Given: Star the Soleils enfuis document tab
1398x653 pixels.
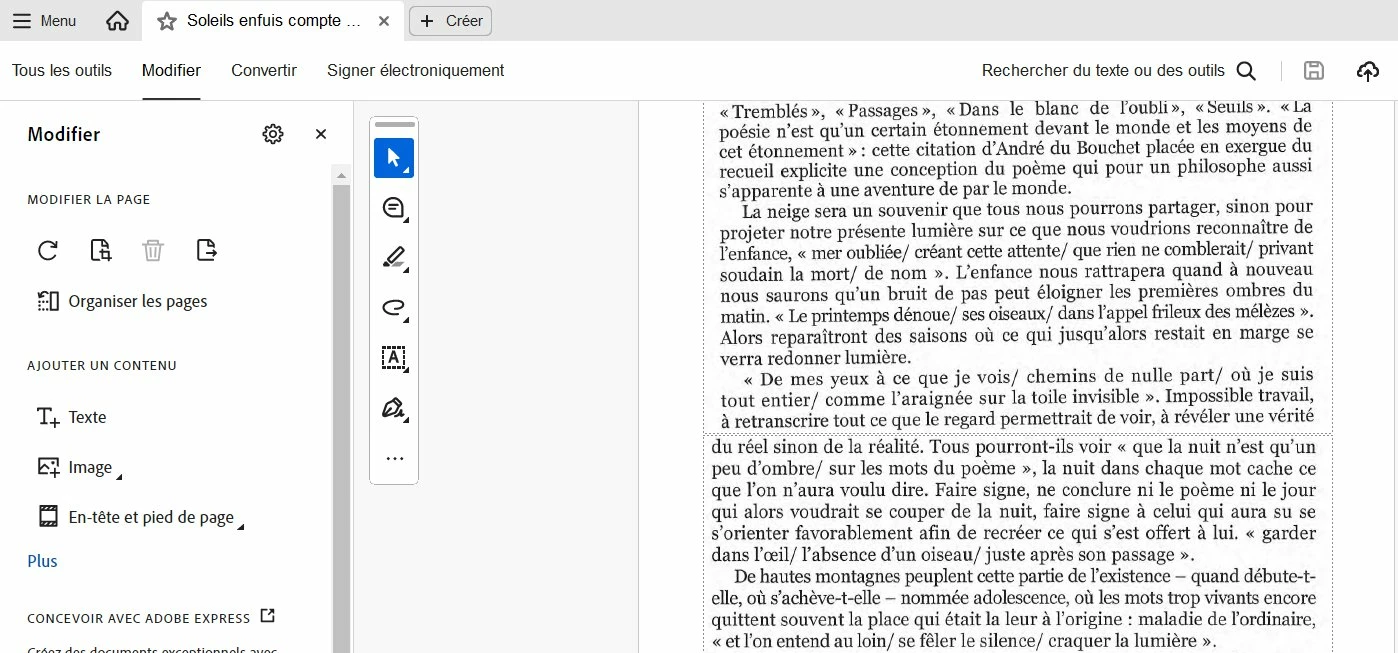Looking at the screenshot, I should (x=167, y=21).
